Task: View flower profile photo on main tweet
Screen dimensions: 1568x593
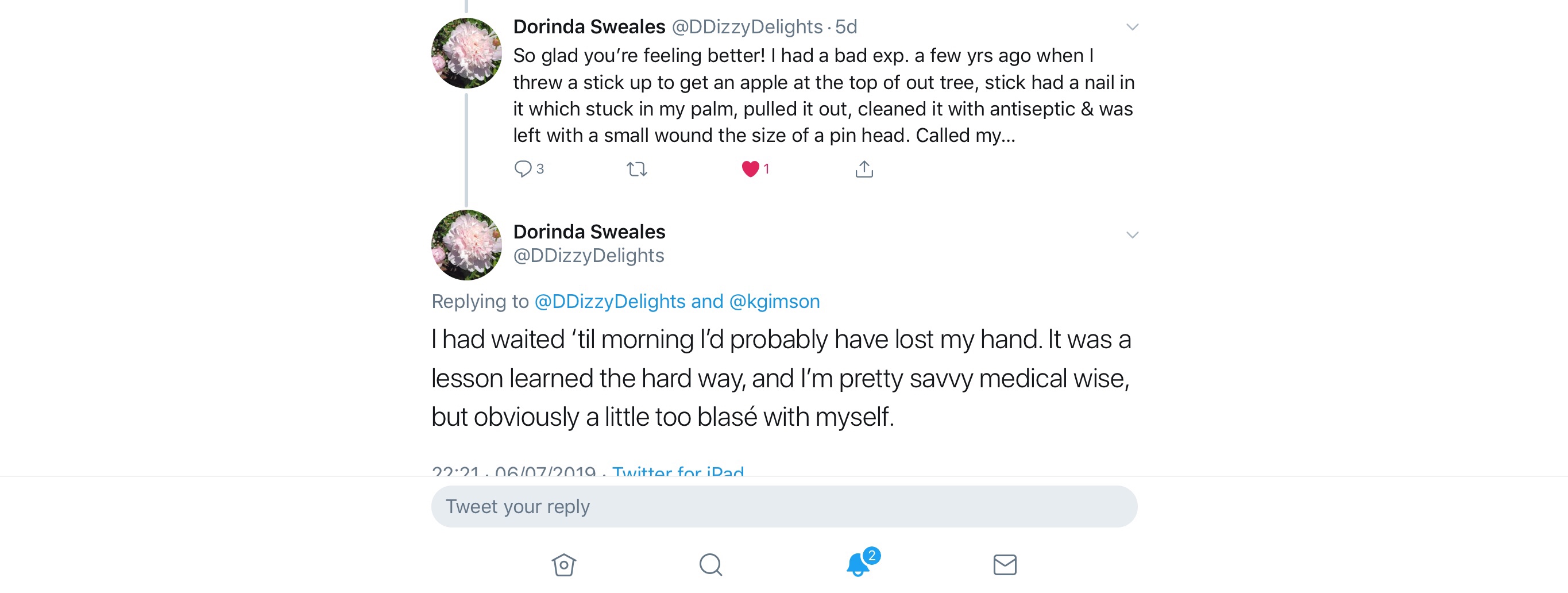Action: tap(466, 245)
